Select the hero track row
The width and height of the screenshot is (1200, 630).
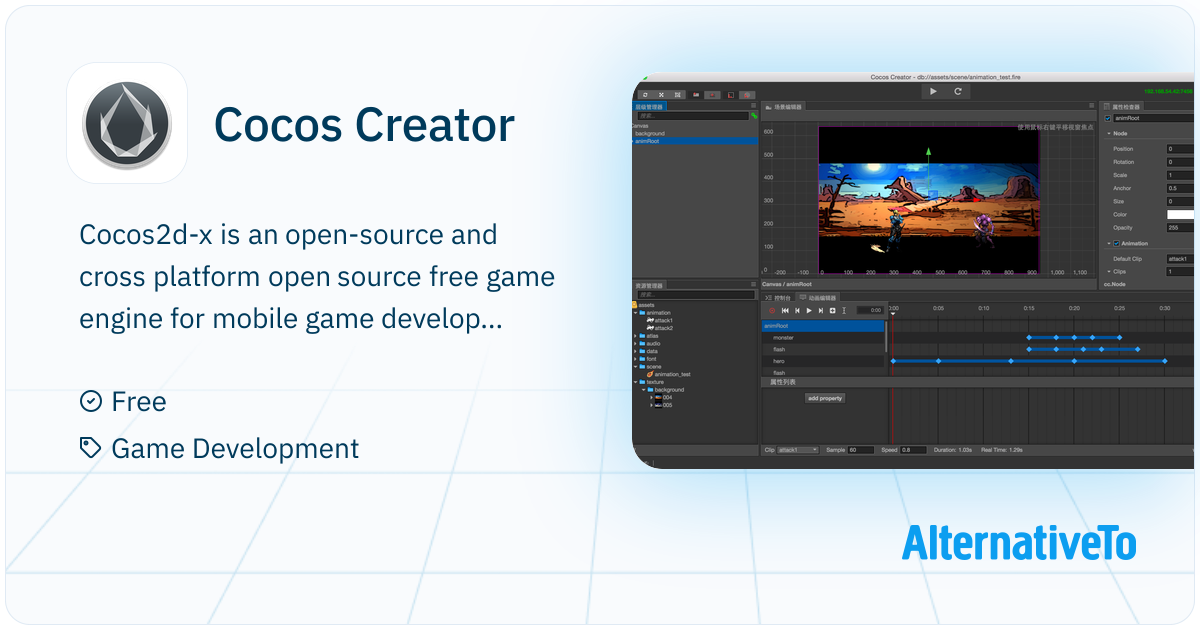(823, 361)
